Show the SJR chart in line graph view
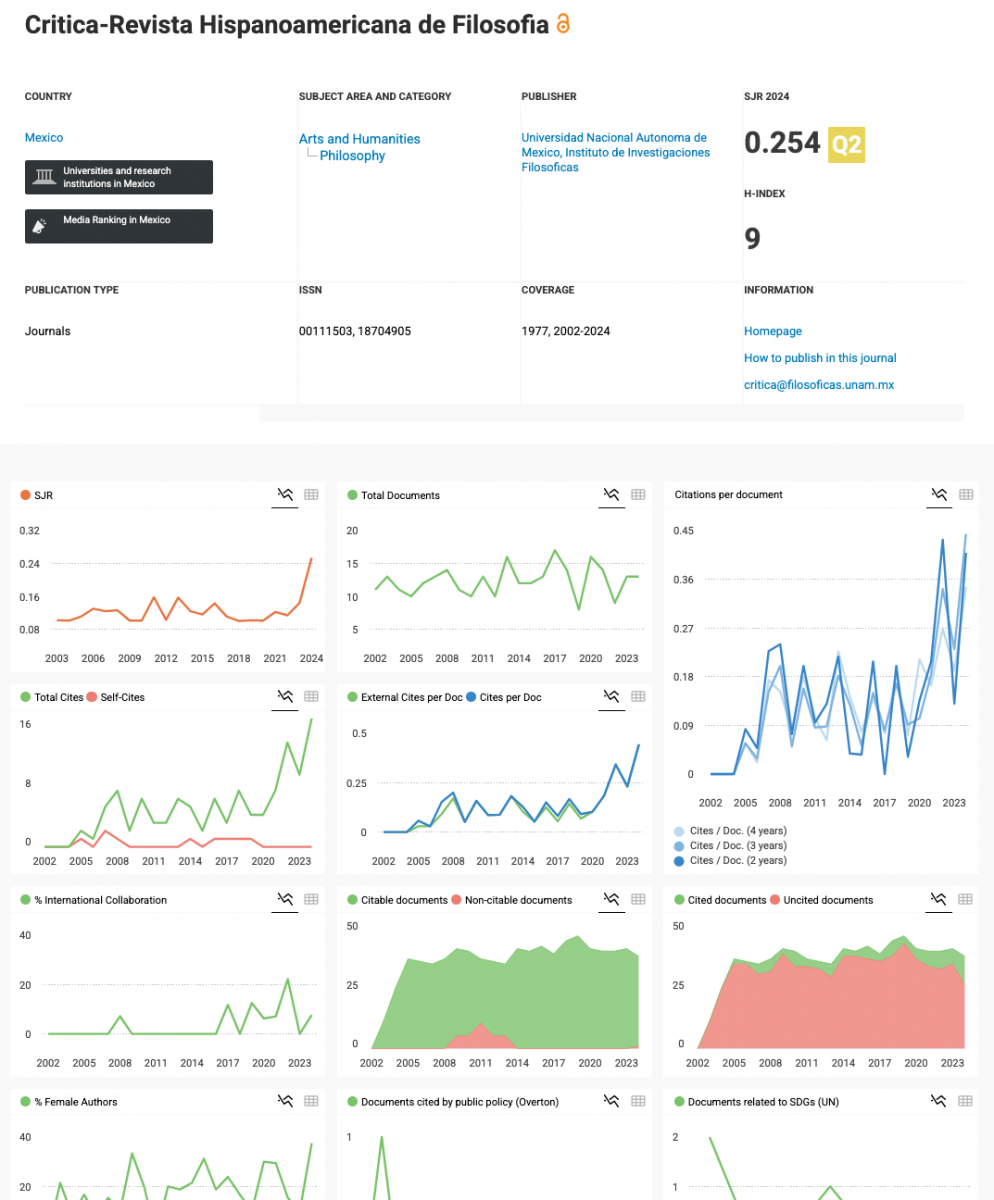The height and width of the screenshot is (1200, 994). pyautogui.click(x=285, y=494)
